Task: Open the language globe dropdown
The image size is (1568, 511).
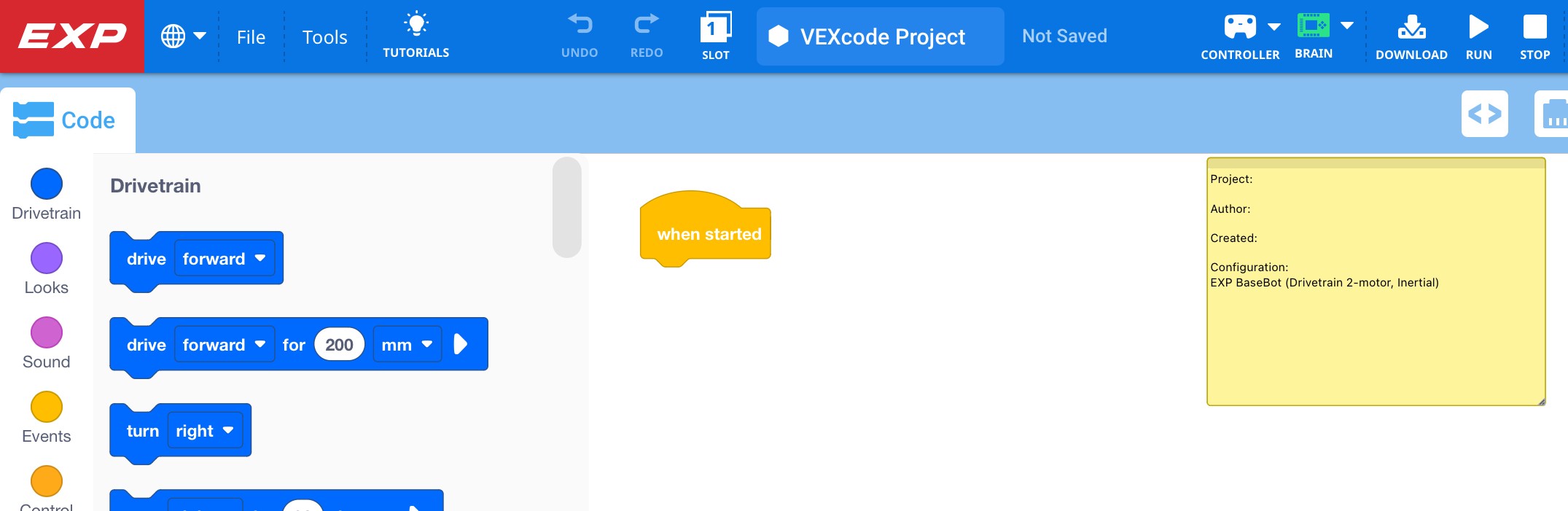Action: pos(184,35)
